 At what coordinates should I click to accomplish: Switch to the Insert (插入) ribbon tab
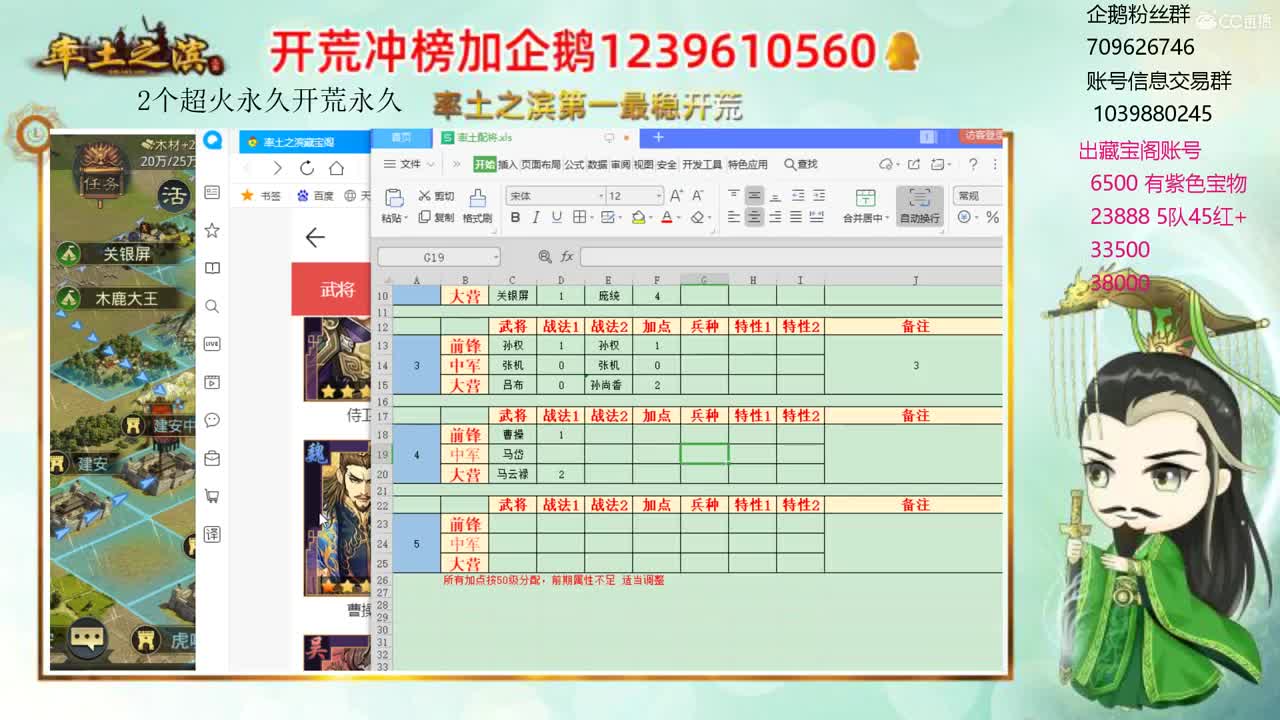pyautogui.click(x=508, y=164)
